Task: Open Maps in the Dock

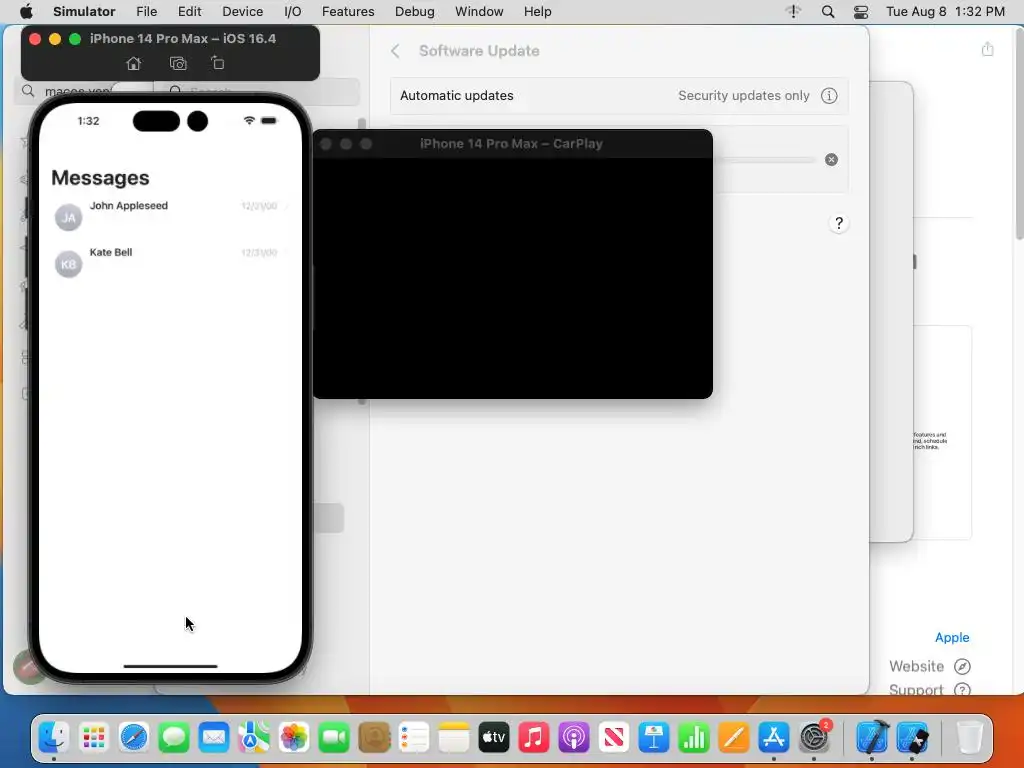Action: coord(253,738)
